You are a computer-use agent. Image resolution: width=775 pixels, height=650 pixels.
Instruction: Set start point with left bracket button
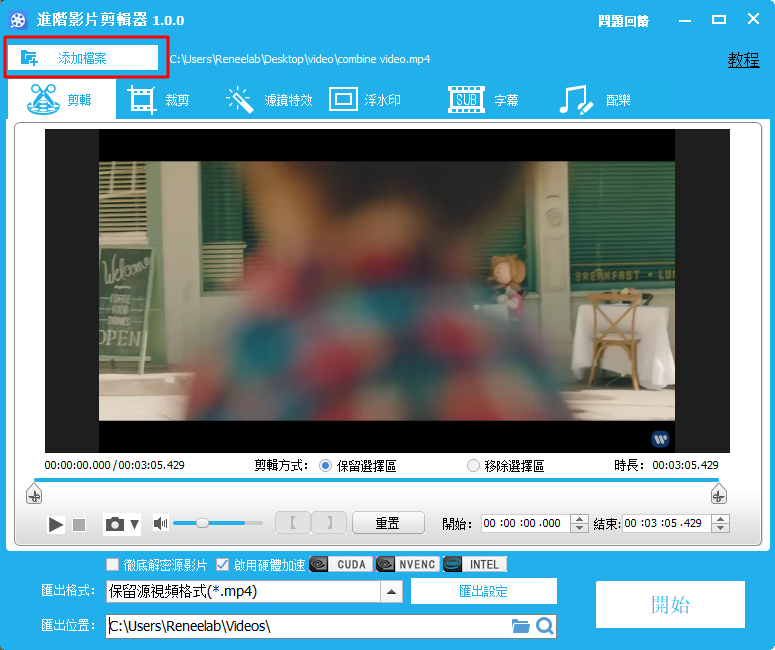[293, 522]
